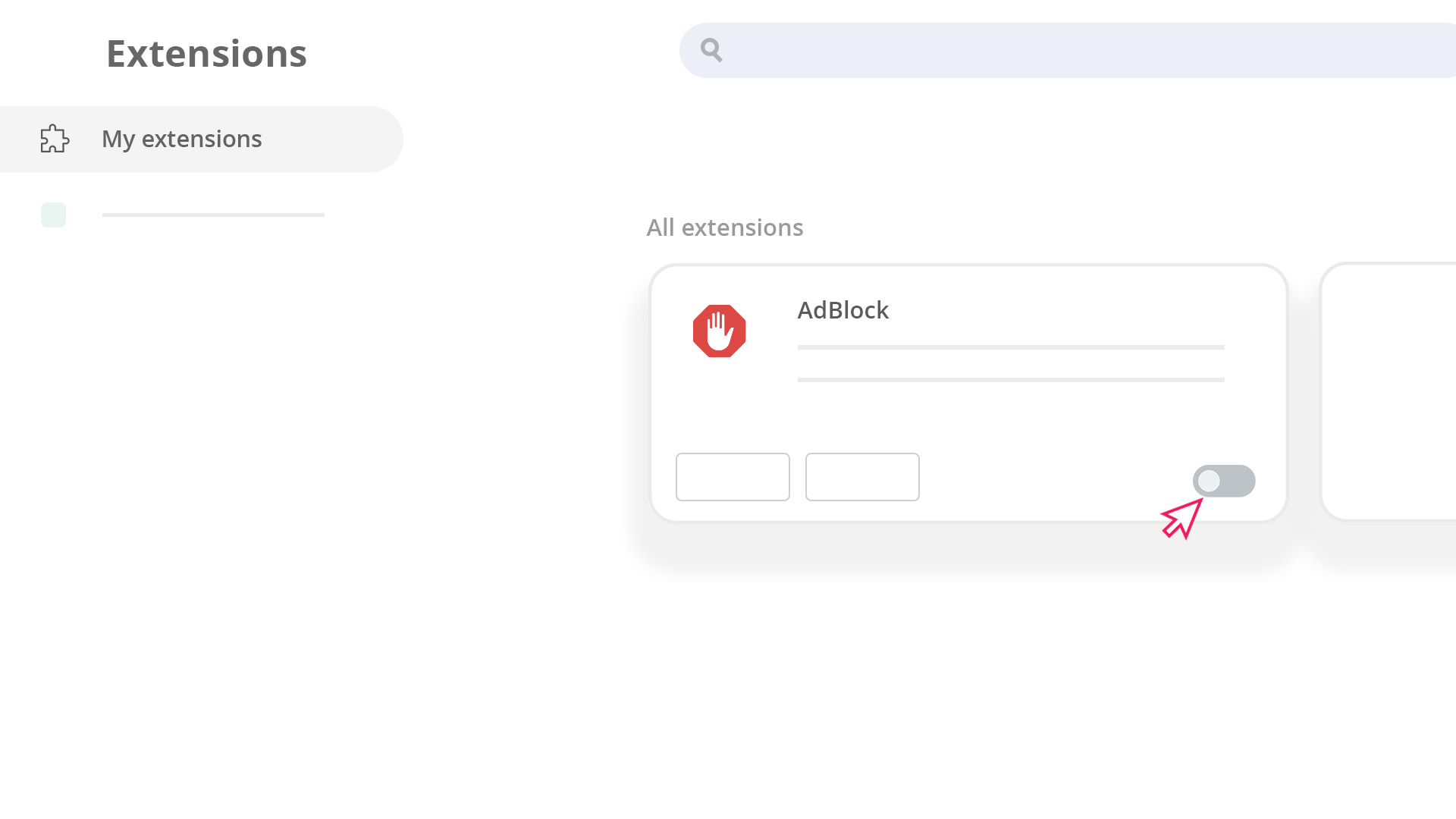Image resolution: width=1456 pixels, height=819 pixels.
Task: Open the partially visible second extension card
Action: coord(1388,391)
